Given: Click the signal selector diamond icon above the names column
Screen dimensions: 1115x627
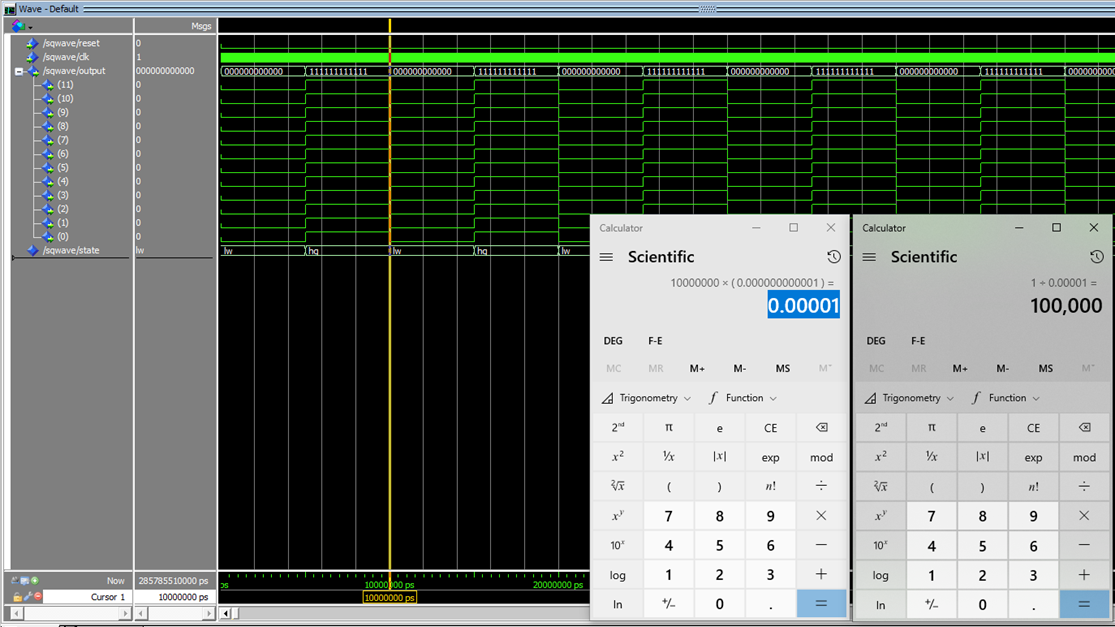Looking at the screenshot, I should click(17, 26).
